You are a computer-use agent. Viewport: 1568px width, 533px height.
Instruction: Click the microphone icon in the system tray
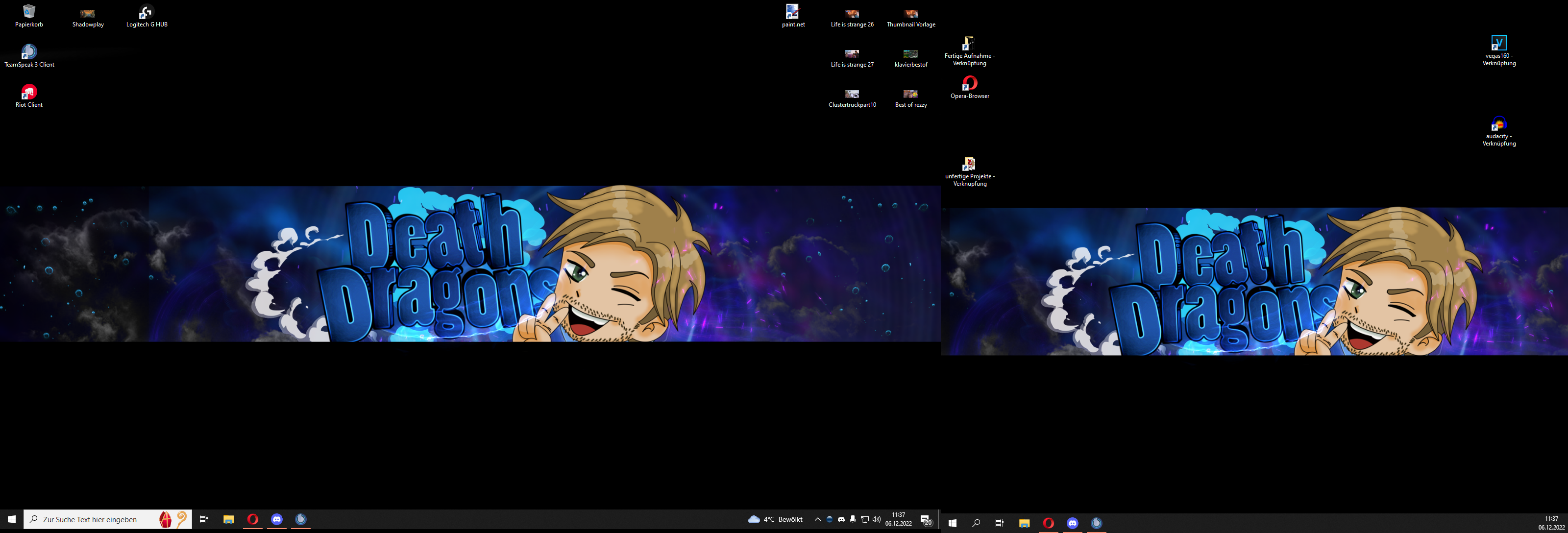coord(853,519)
